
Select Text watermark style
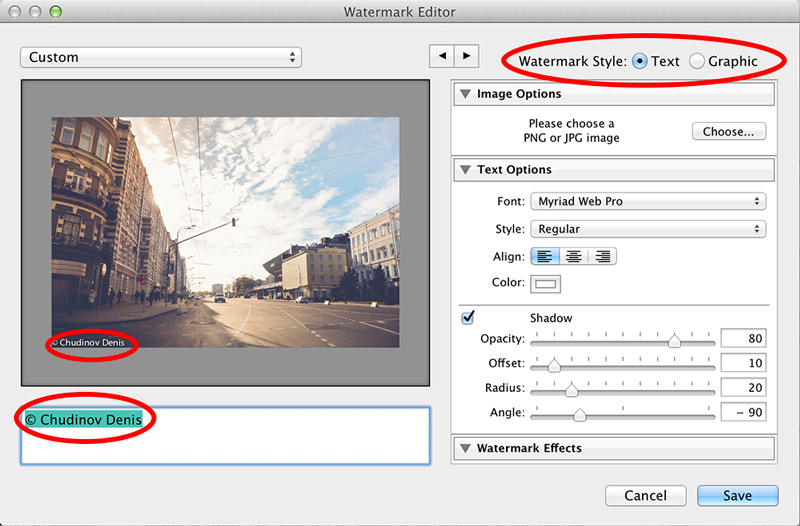[639, 61]
